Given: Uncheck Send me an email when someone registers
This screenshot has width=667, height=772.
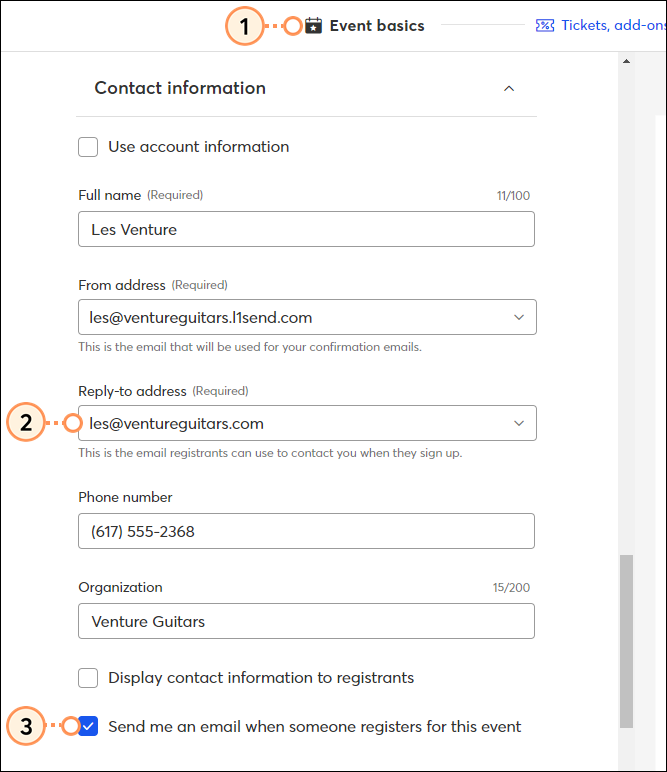Looking at the screenshot, I should pos(88,726).
